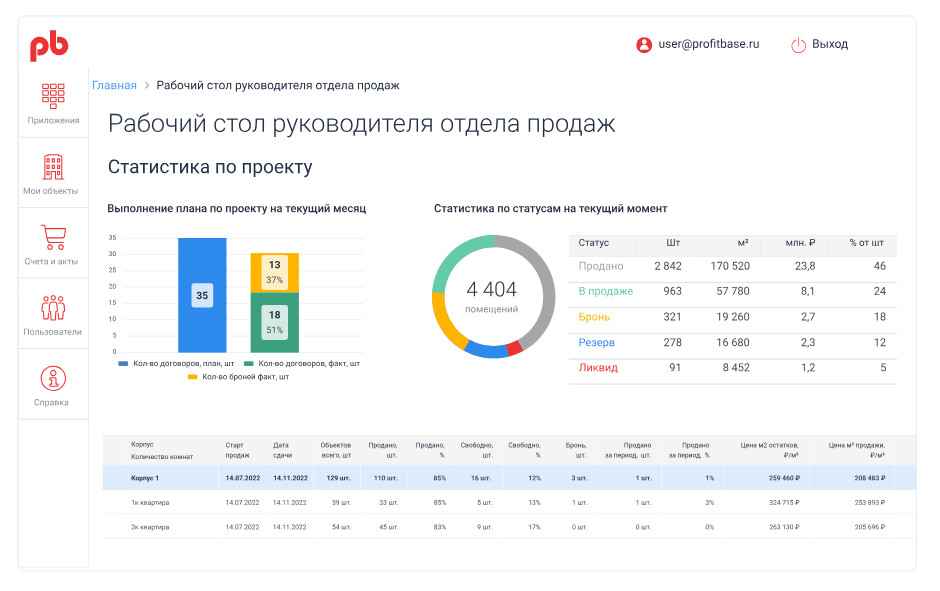The image size is (940, 591).
Task: Click the Статус column header
Action: pyautogui.click(x=593, y=243)
